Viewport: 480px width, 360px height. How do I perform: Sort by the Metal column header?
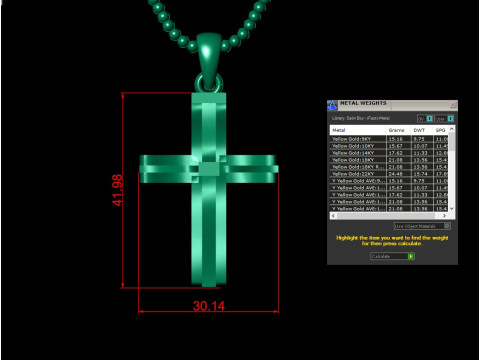358,130
